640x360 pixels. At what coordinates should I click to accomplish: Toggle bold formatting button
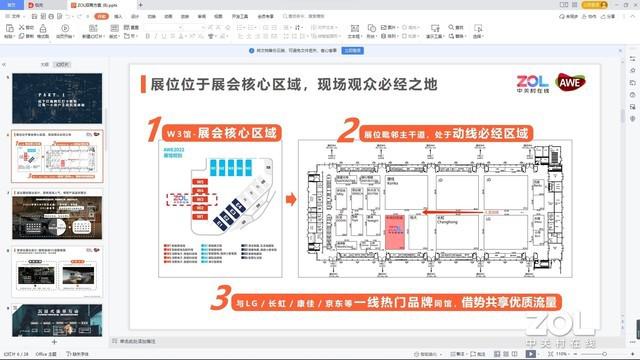pyautogui.click(x=147, y=36)
